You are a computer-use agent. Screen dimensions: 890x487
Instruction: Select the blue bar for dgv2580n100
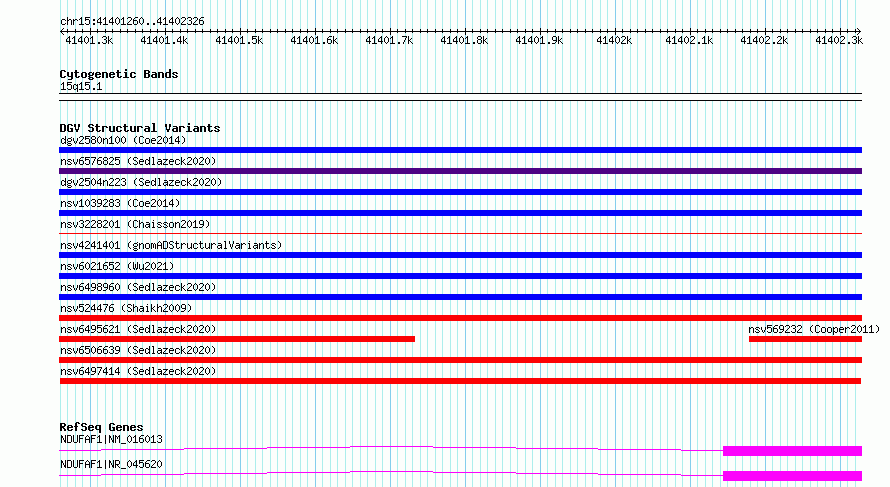(x=460, y=150)
